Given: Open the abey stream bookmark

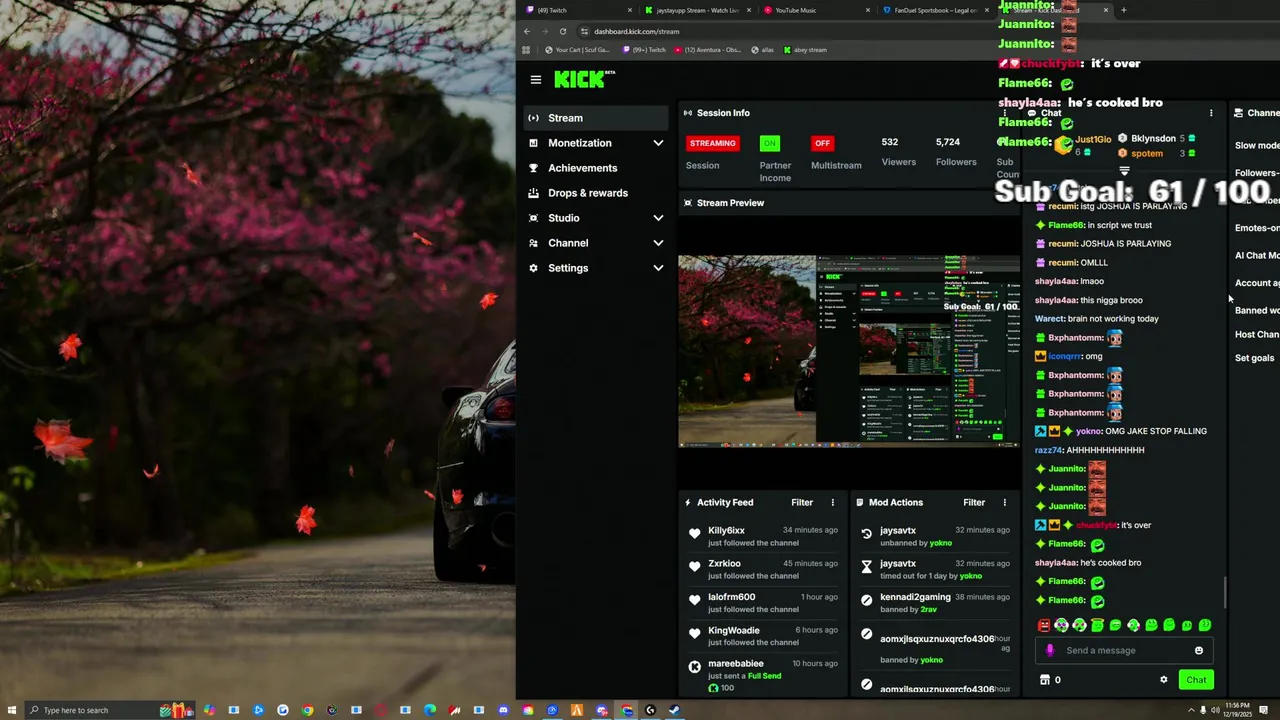Looking at the screenshot, I should pyautogui.click(x=805, y=50).
